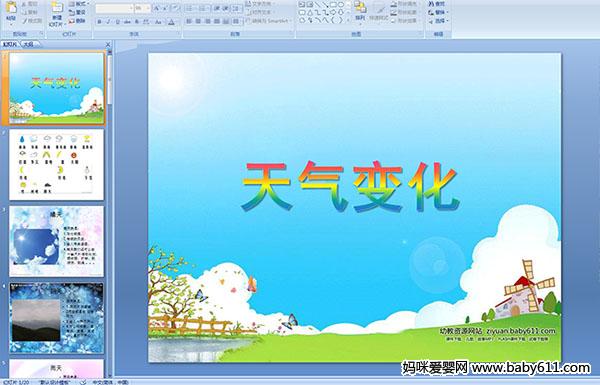Select slide 4 thumbnail with cloudy photo
The image size is (600, 385).
point(56,318)
